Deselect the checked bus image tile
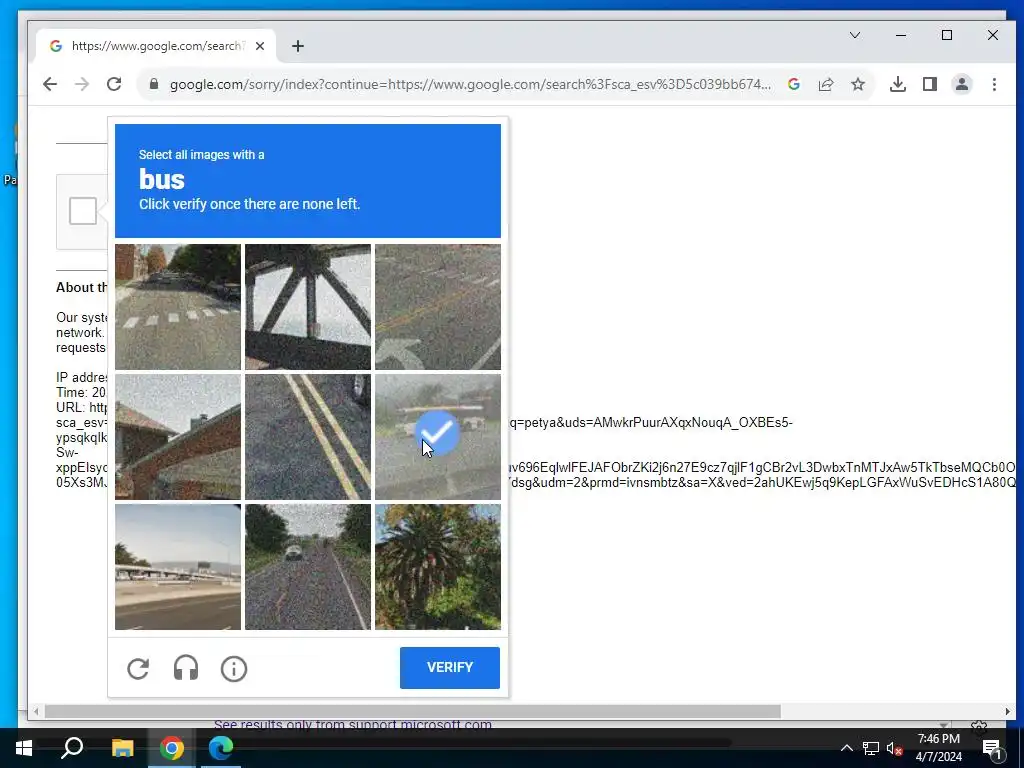Image resolution: width=1024 pixels, height=768 pixels. [438, 437]
